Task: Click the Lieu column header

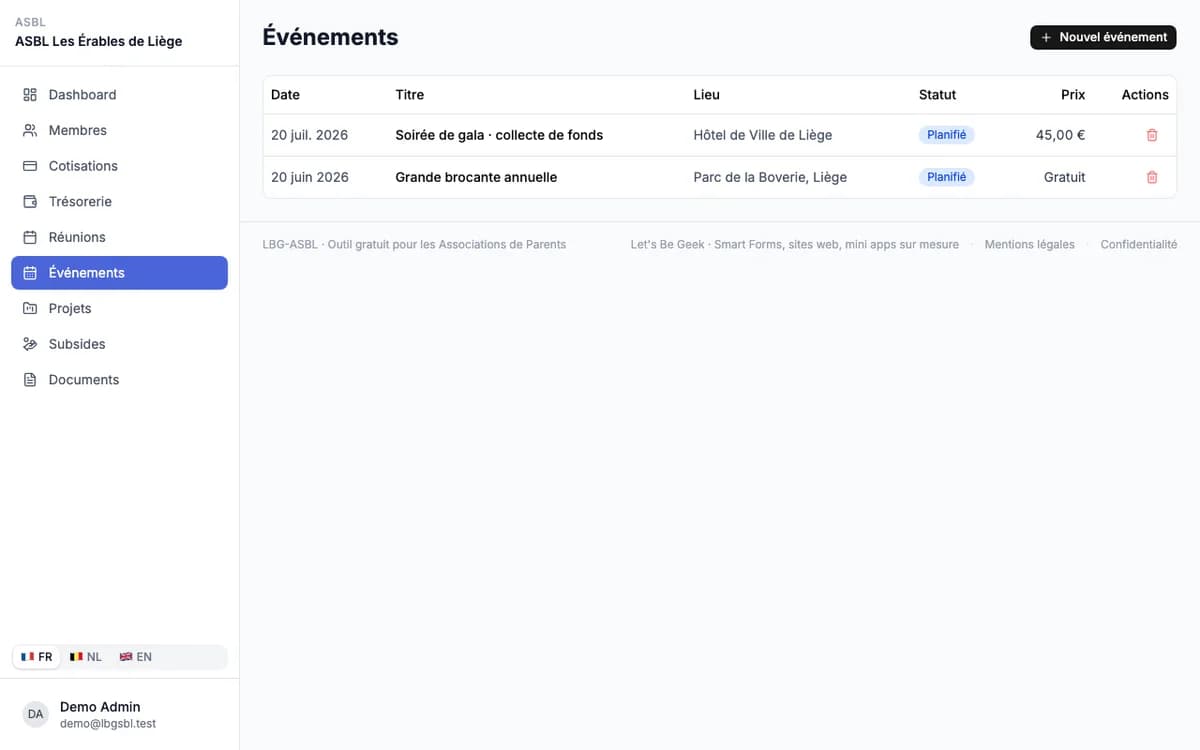Action: point(706,95)
